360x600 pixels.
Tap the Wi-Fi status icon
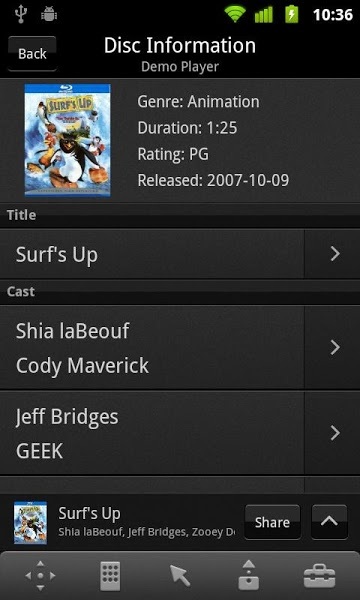[x=235, y=15]
